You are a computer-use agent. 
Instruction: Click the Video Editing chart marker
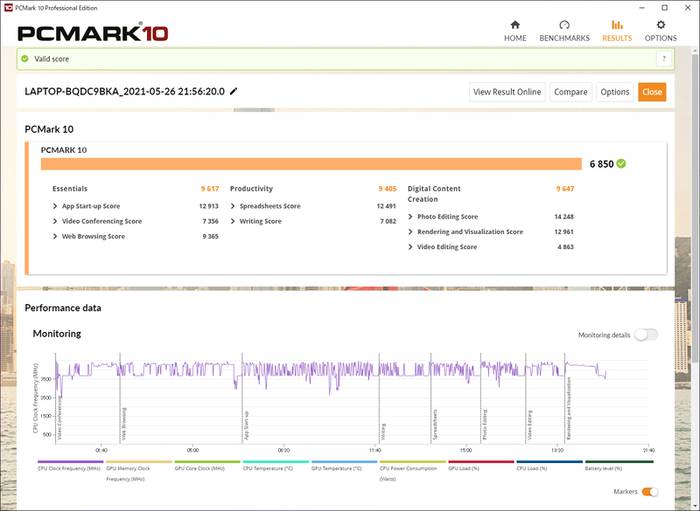point(526,399)
